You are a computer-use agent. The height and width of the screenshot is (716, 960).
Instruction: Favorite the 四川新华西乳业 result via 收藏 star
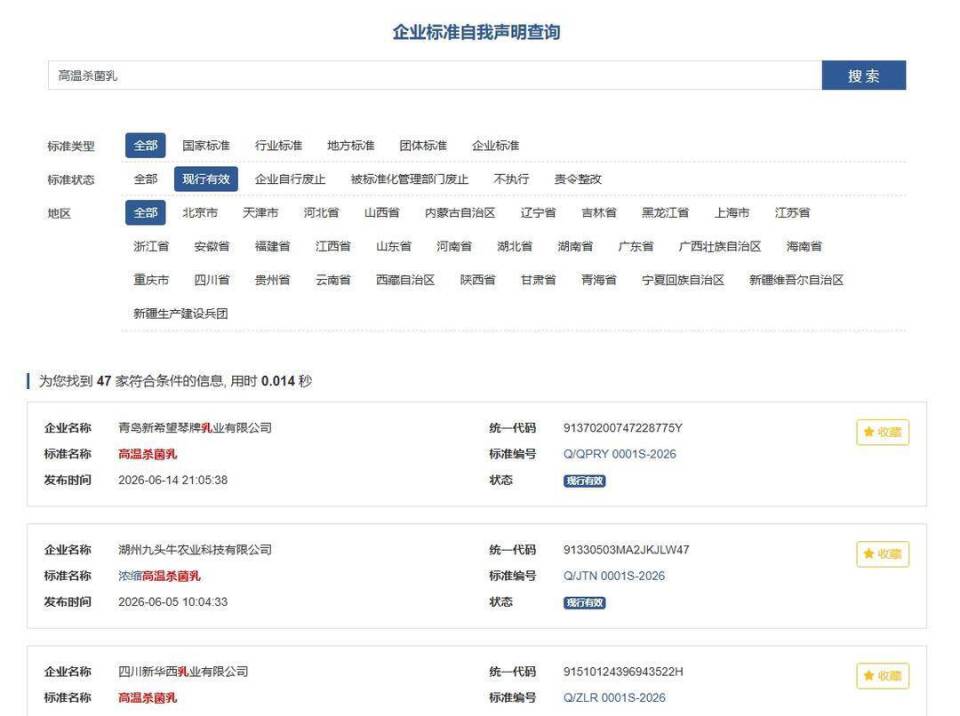(882, 676)
